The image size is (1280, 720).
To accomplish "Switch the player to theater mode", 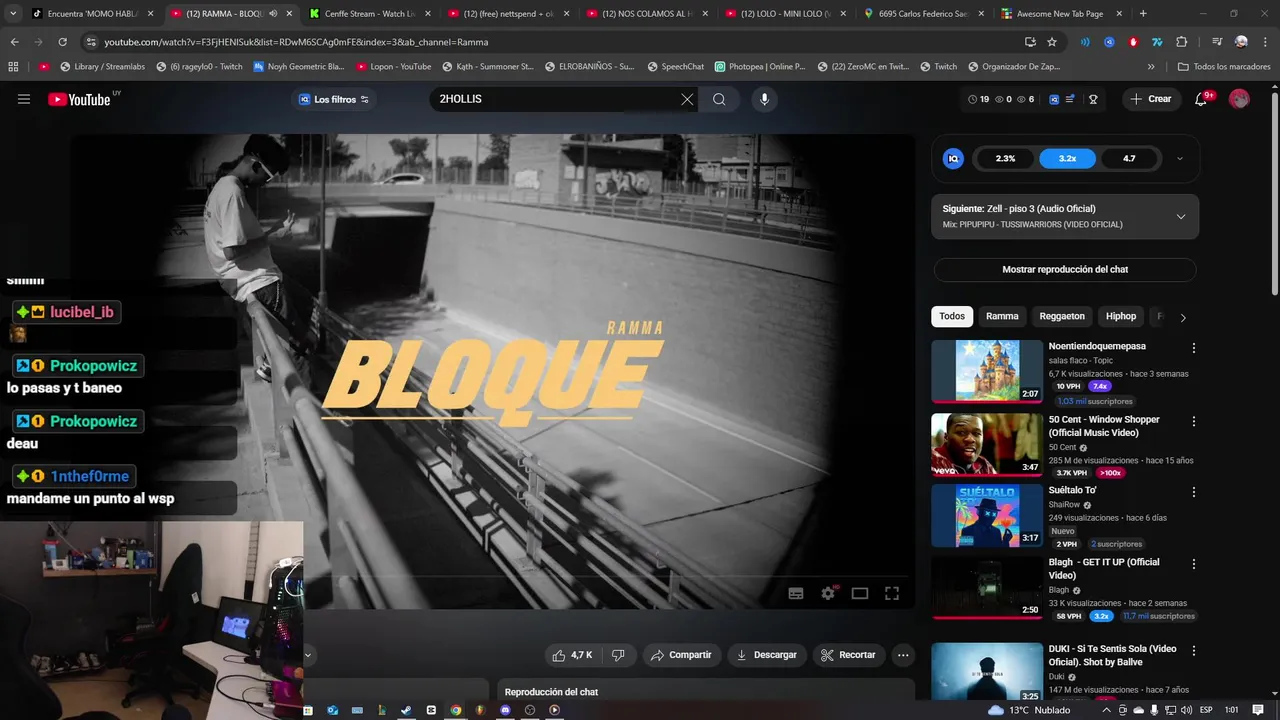I will (860, 593).
